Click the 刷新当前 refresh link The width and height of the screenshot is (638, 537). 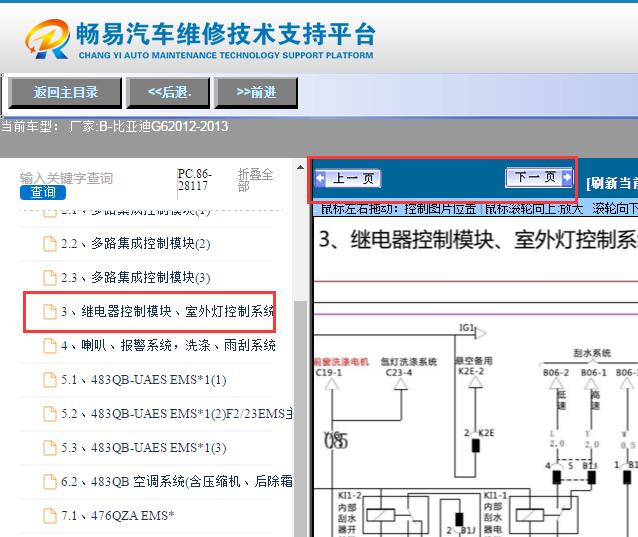pos(612,182)
